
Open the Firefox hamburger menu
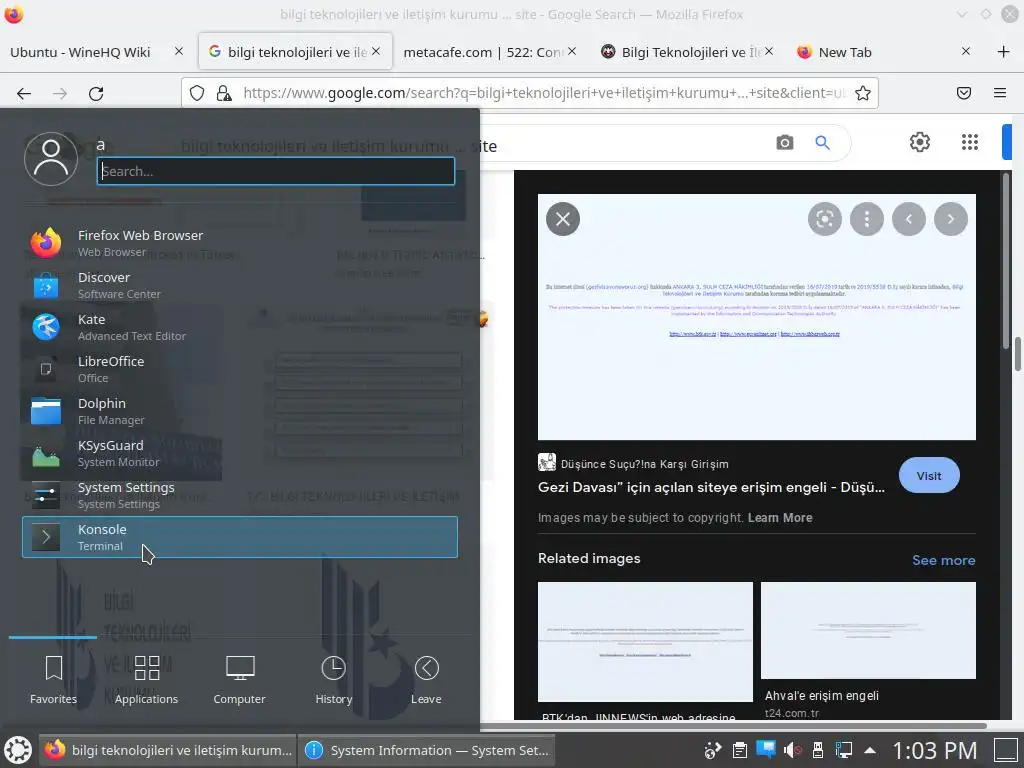point(1000,93)
